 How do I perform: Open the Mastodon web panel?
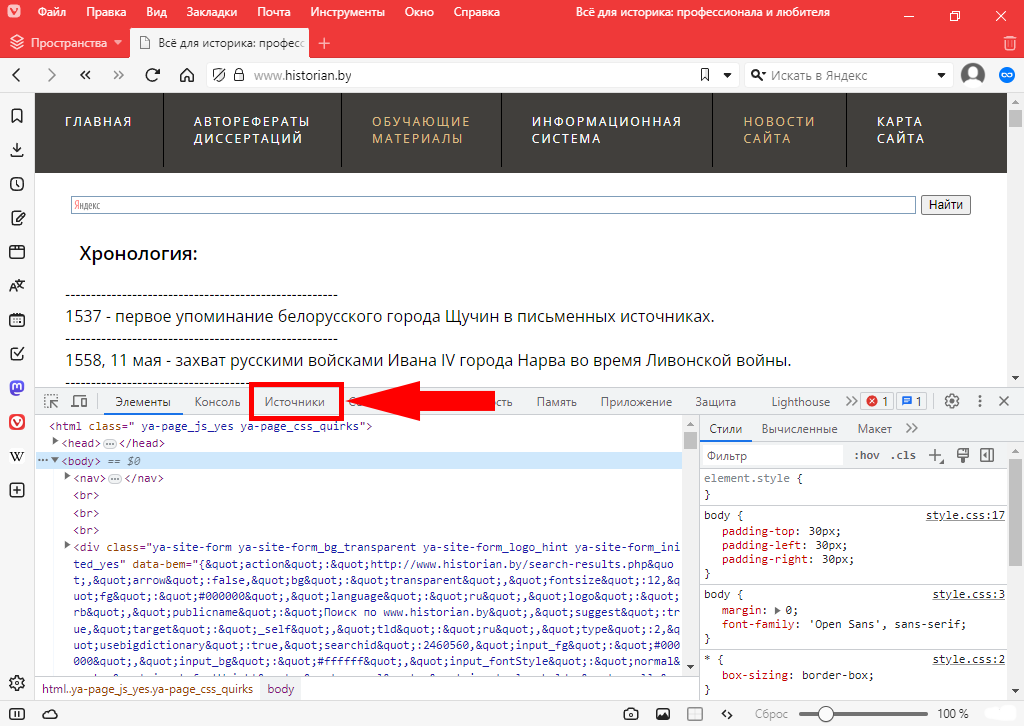pyautogui.click(x=17, y=387)
